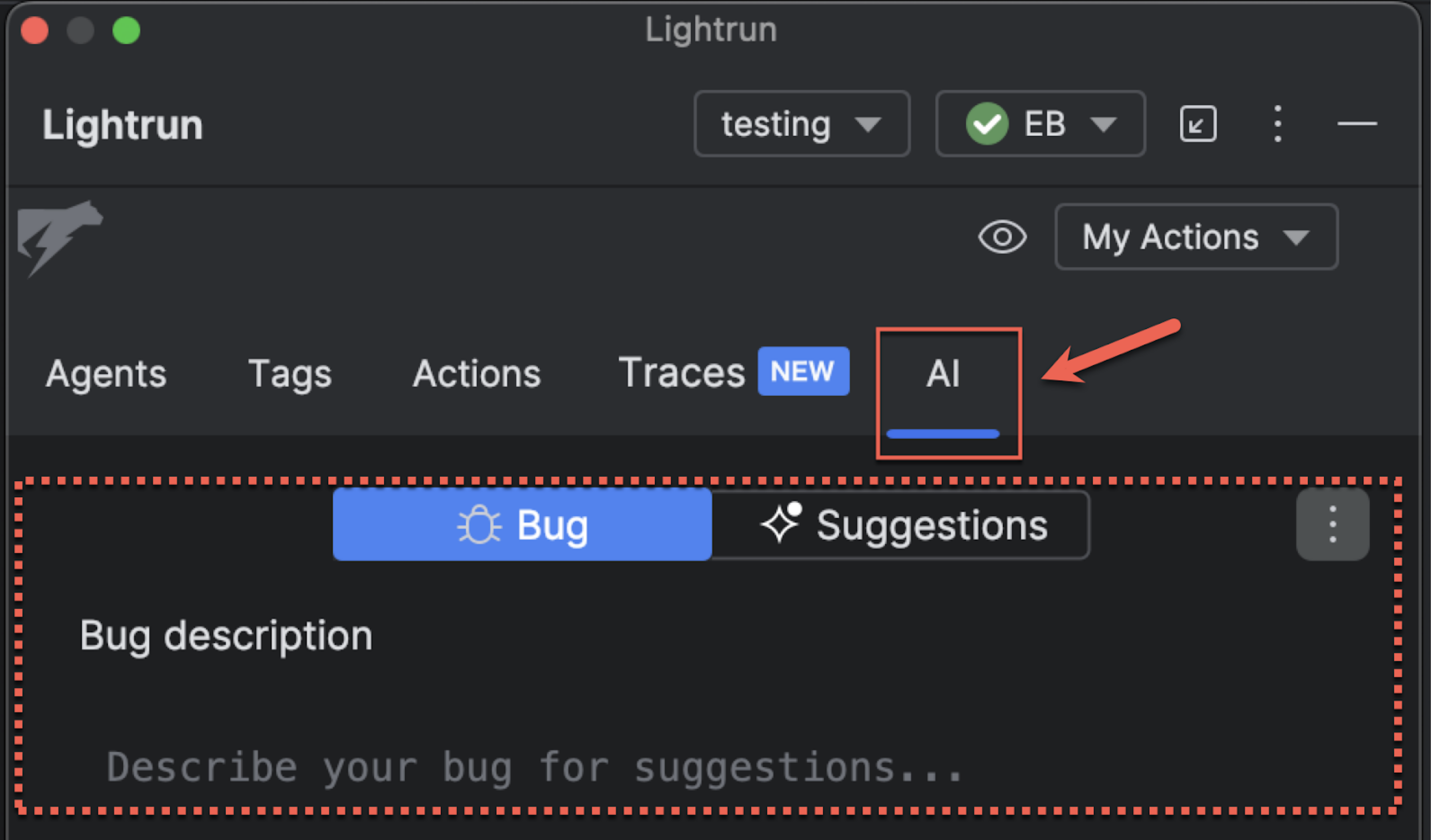Screen dimensions: 1431x840
Task: Toggle the eye visibility icon
Action: click(x=1002, y=237)
